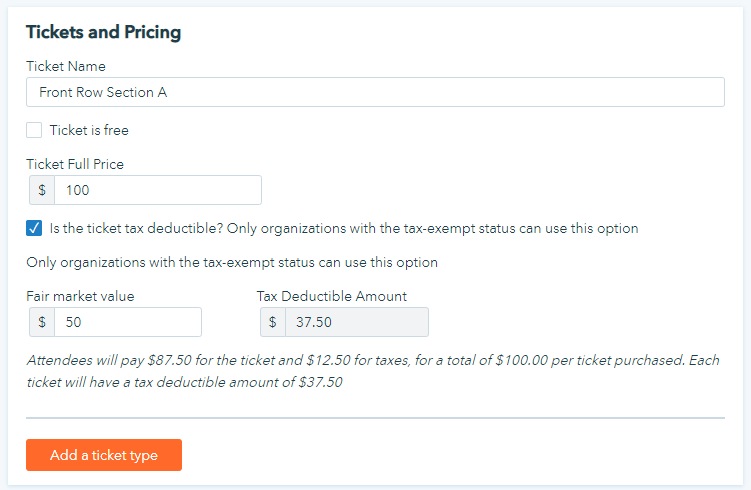Screen dimensions: 751x490
Task: Click the 'Tickets and Pricing' heading
Action: pos(103,32)
